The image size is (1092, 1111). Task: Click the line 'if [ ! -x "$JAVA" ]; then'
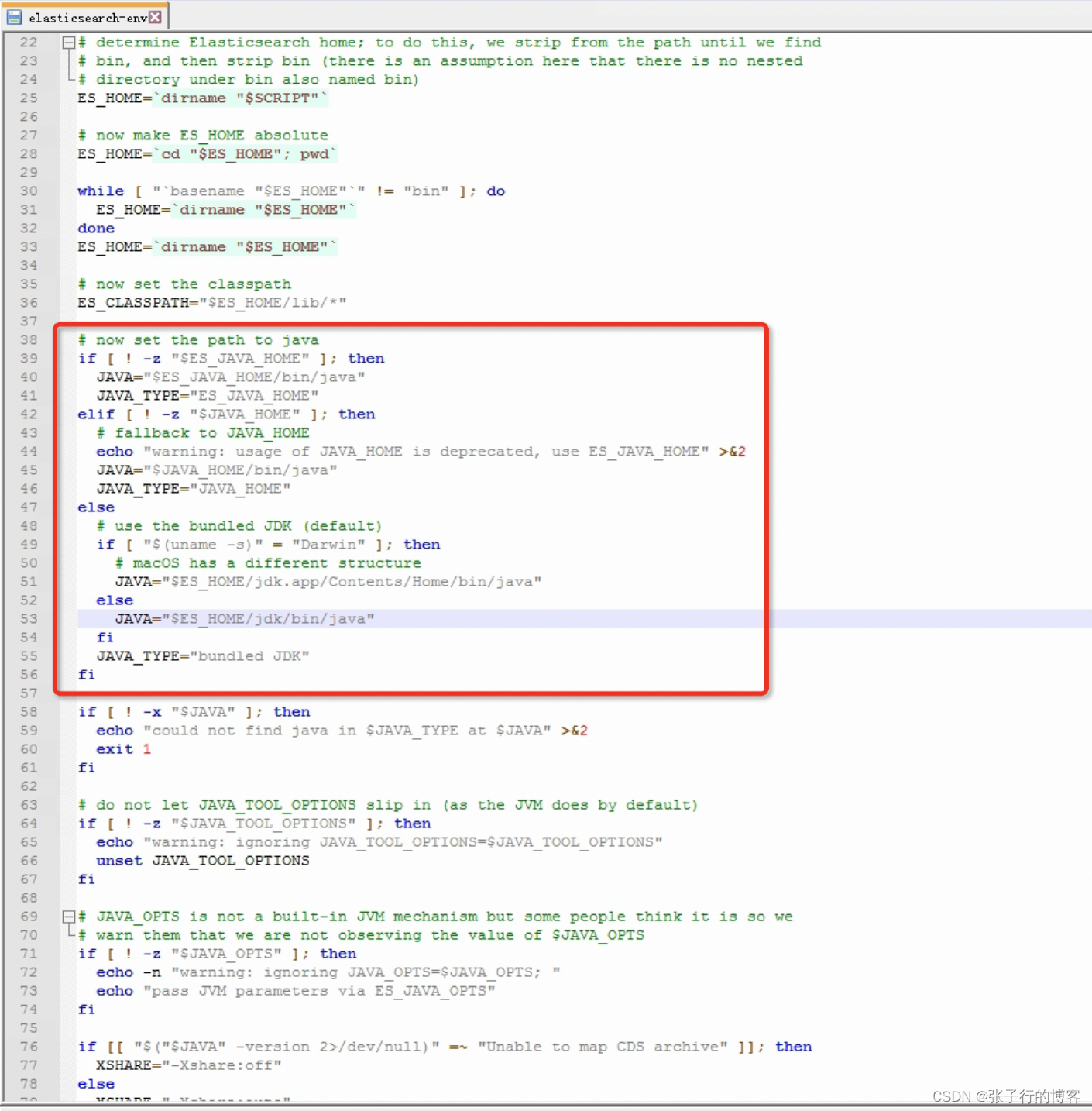(194, 712)
